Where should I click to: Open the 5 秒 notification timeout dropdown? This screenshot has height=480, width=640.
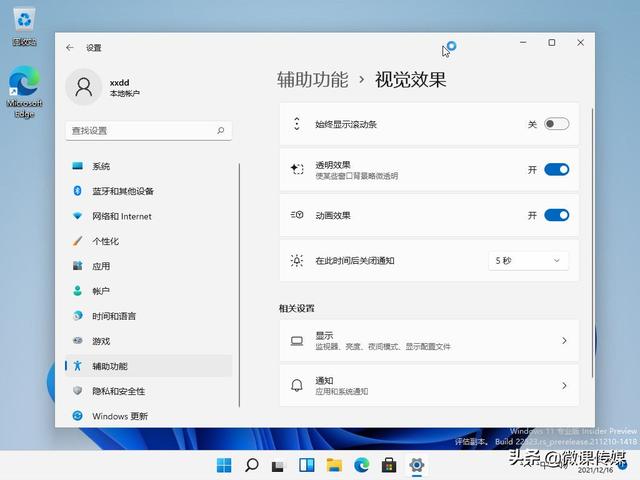pos(528,260)
